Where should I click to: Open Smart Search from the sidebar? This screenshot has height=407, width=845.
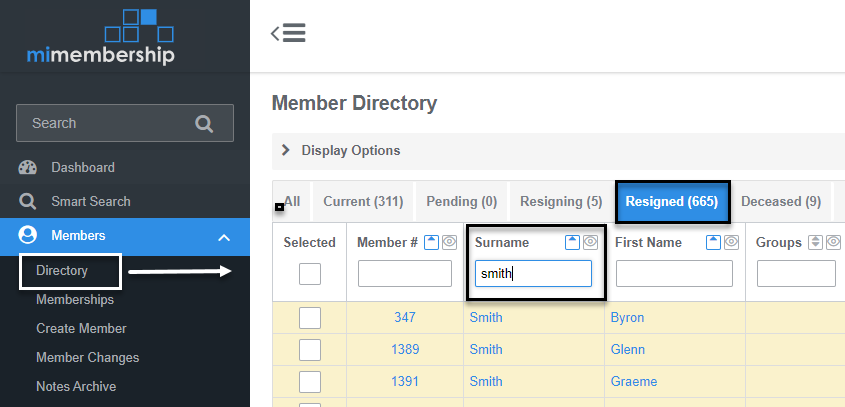91,202
